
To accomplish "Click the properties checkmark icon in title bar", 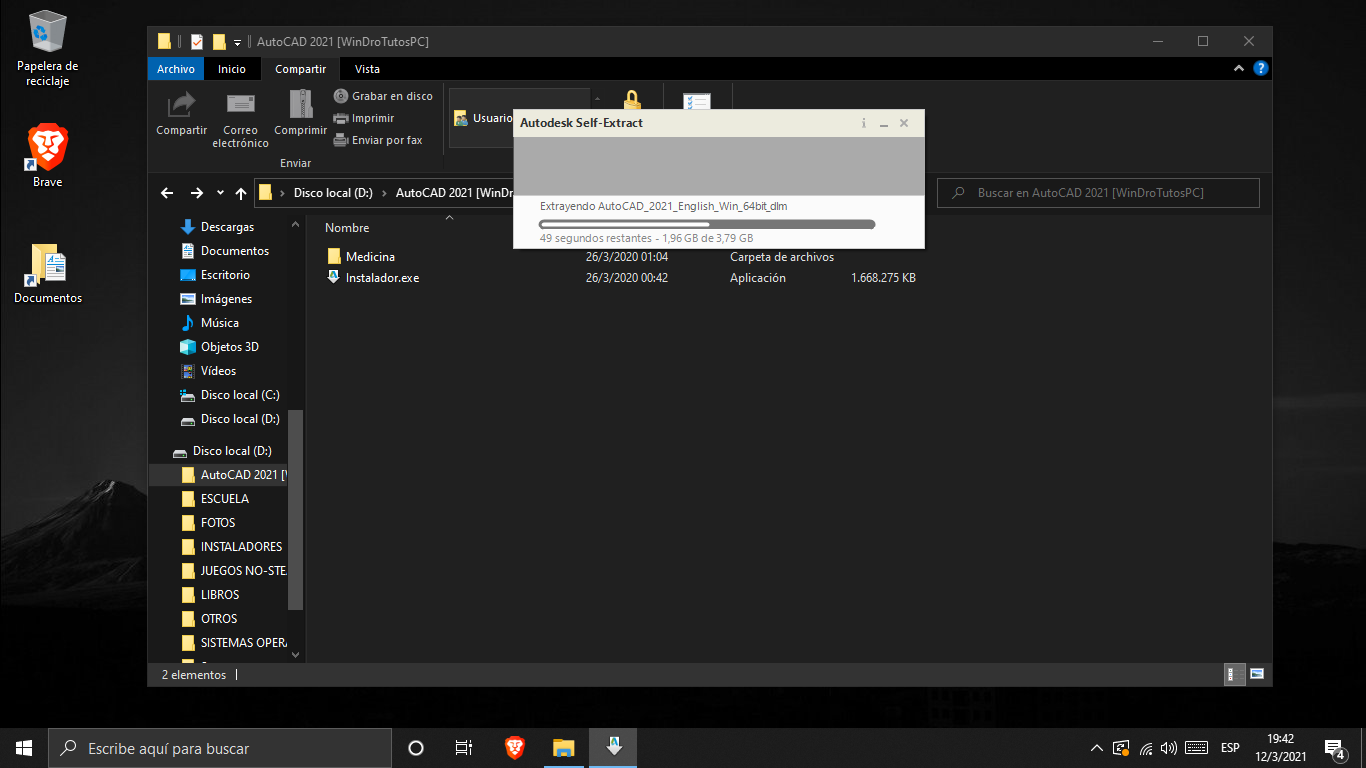I will 196,41.
